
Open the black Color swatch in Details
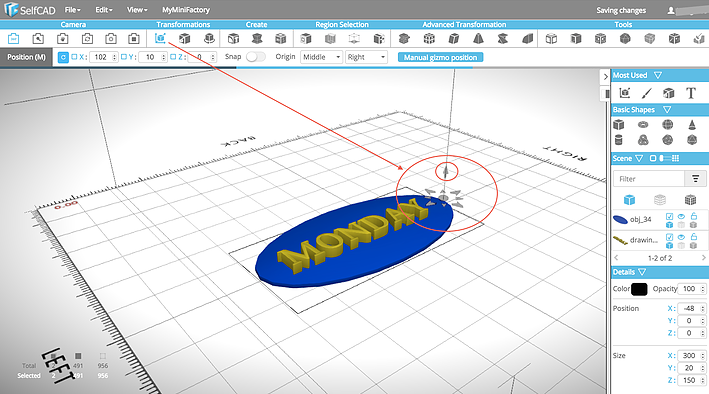(x=639, y=289)
